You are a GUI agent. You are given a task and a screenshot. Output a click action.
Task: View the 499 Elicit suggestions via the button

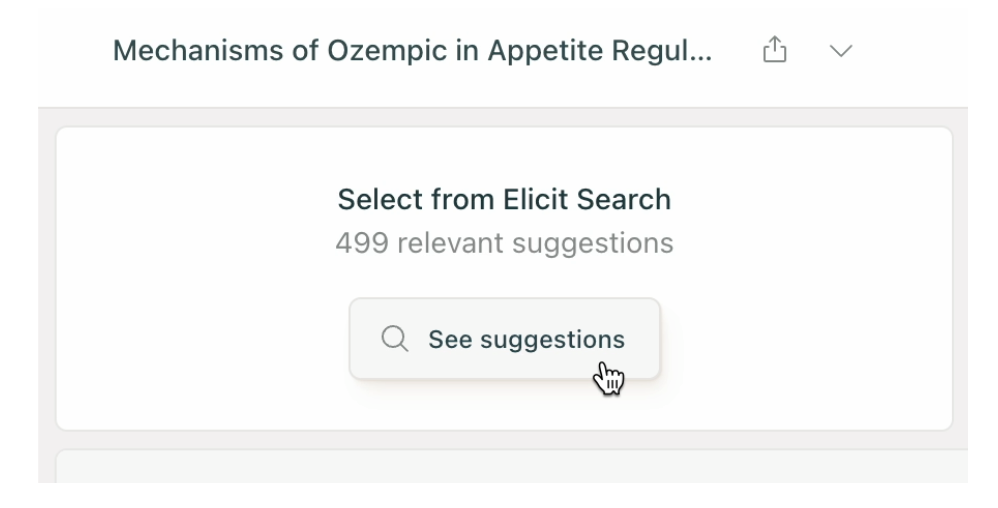click(505, 339)
